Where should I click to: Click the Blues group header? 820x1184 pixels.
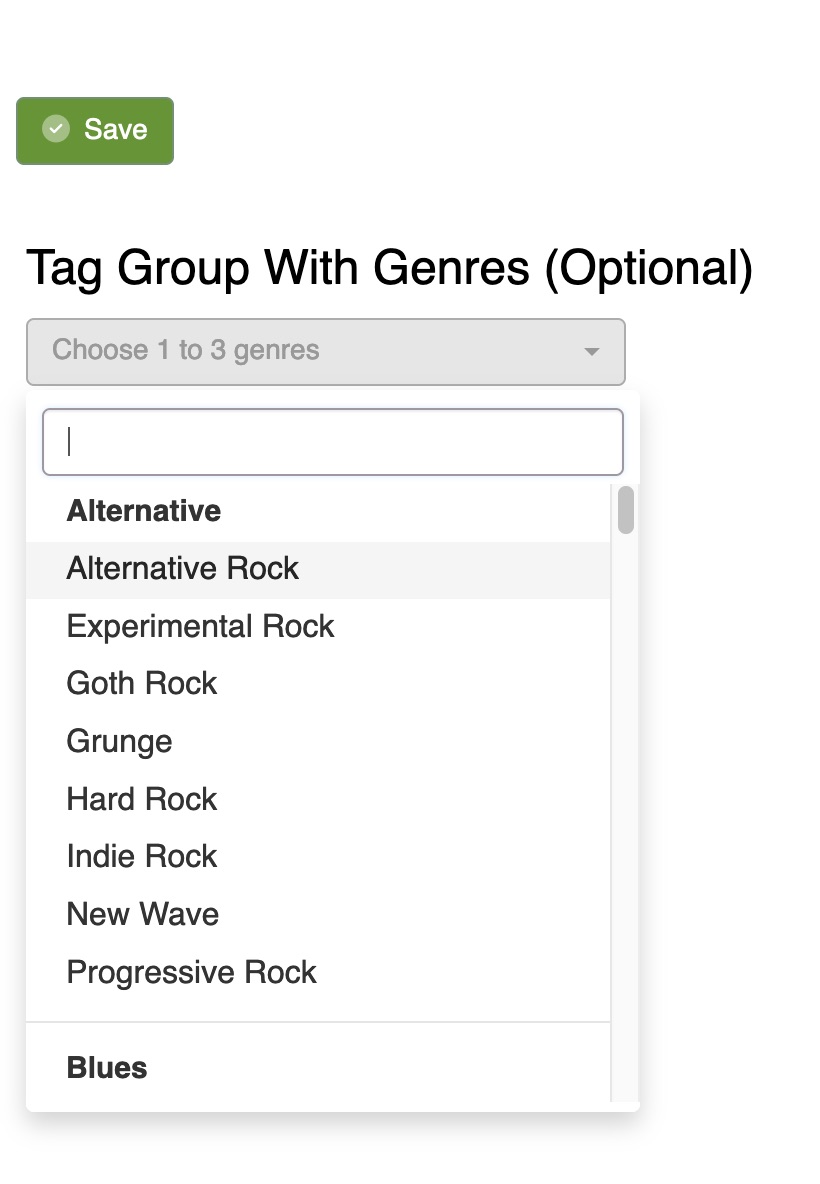(107, 1068)
